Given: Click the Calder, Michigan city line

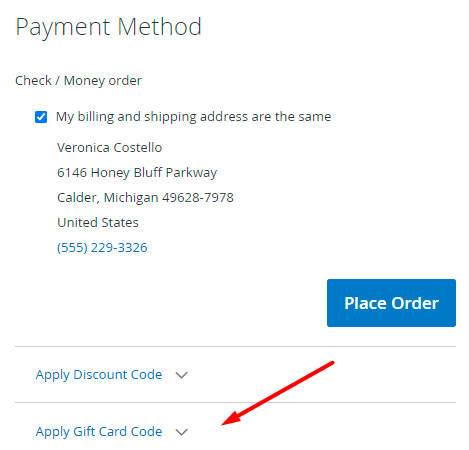Looking at the screenshot, I should tap(145, 198).
